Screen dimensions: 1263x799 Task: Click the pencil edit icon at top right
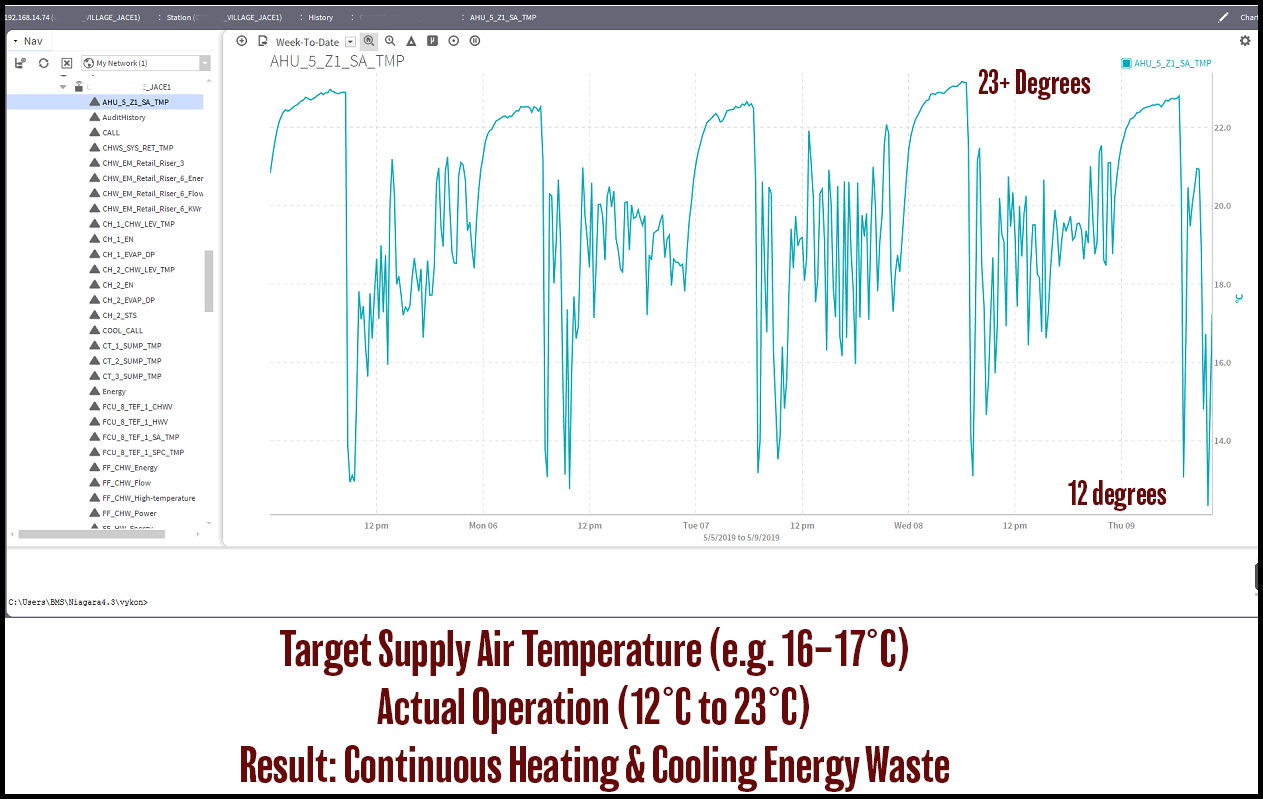point(1224,17)
